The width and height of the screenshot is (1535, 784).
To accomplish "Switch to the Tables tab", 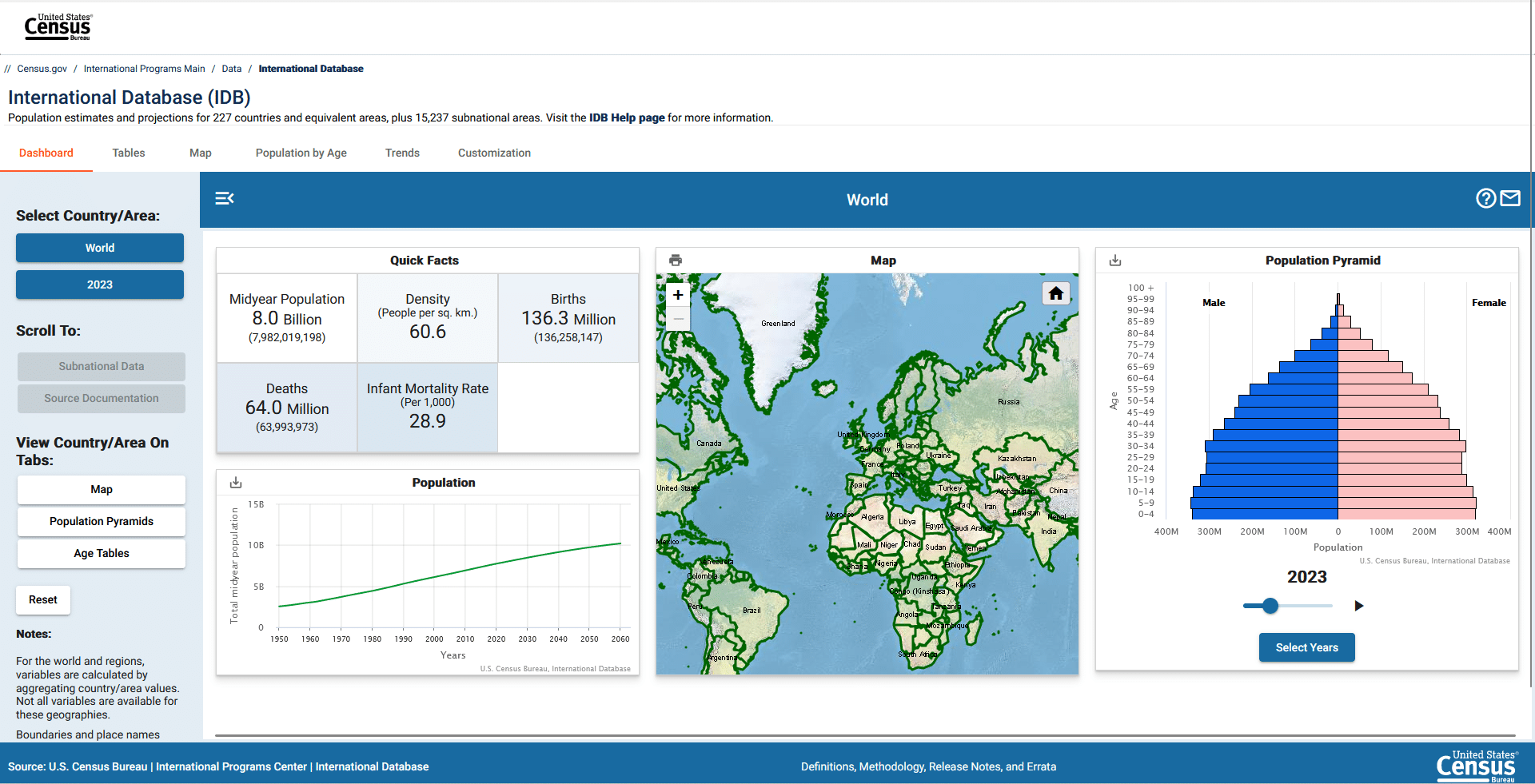I will [129, 153].
